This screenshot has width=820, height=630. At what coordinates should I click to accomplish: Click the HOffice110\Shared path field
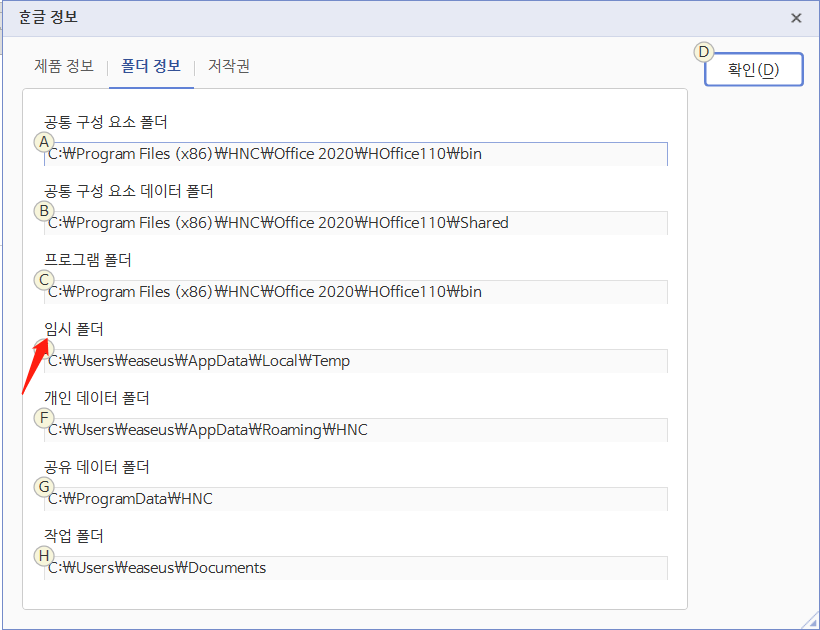(356, 223)
